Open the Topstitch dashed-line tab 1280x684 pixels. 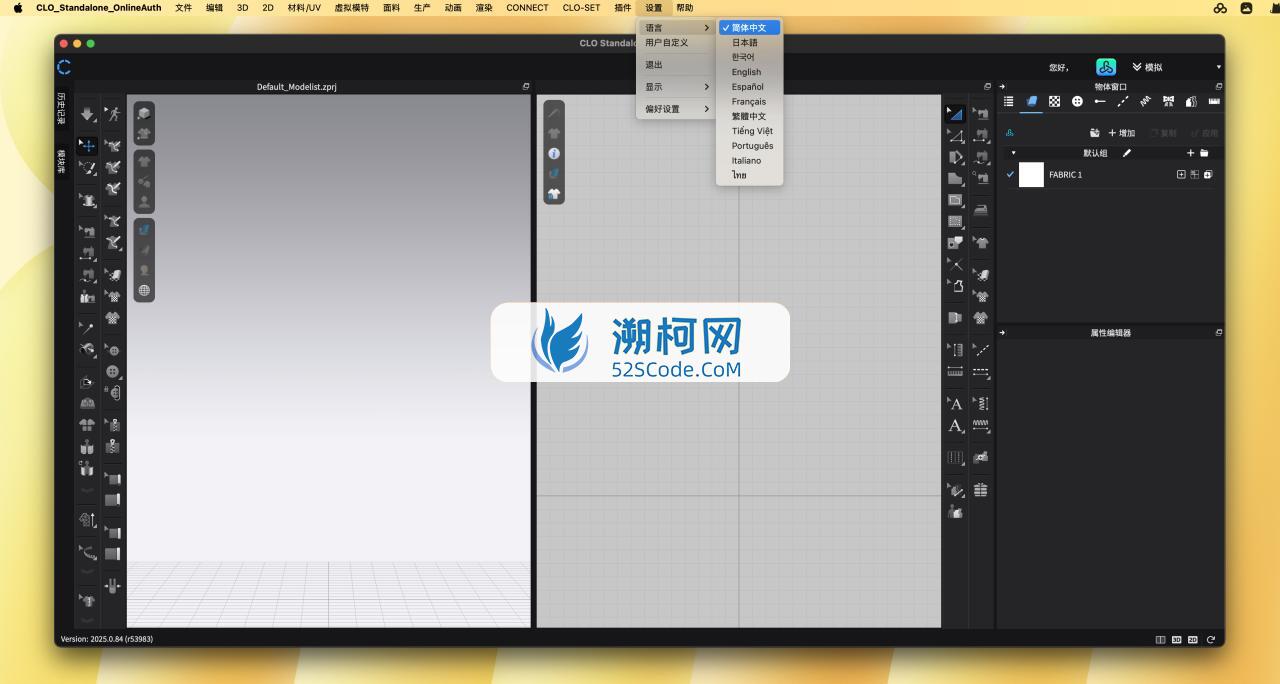click(x=1123, y=101)
